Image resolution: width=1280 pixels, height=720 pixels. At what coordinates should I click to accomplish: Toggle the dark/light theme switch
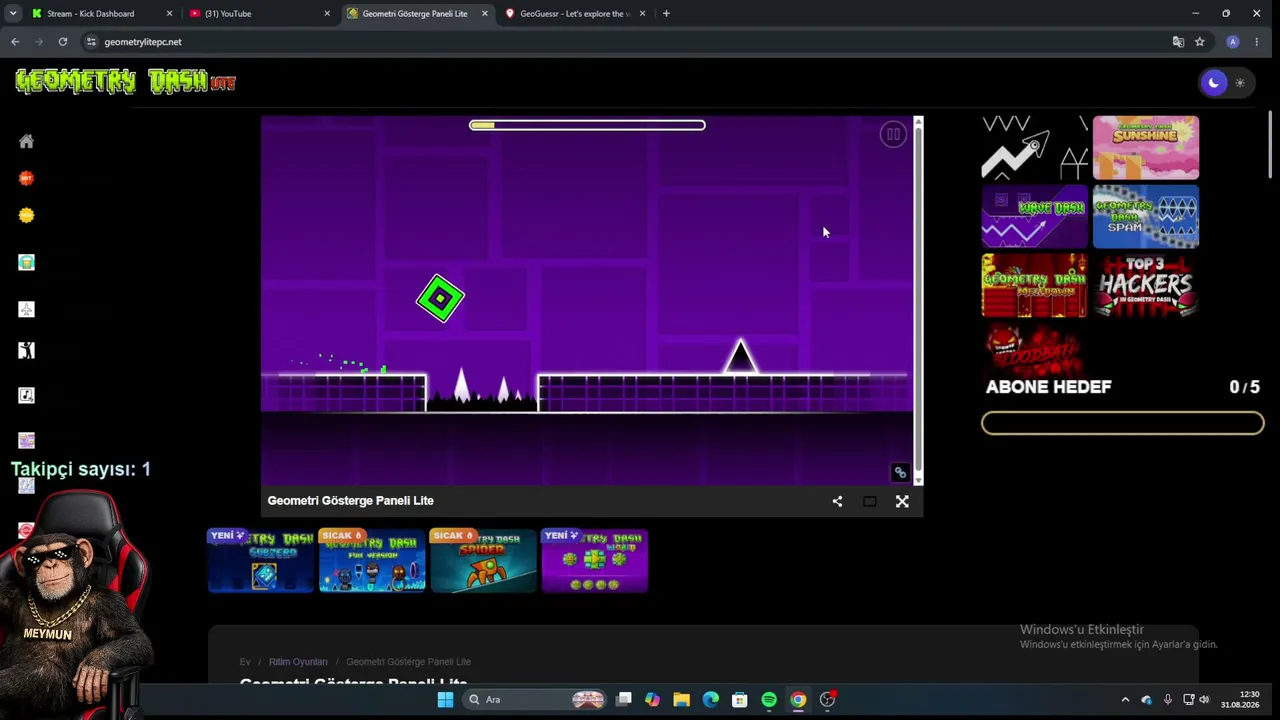pos(1226,83)
